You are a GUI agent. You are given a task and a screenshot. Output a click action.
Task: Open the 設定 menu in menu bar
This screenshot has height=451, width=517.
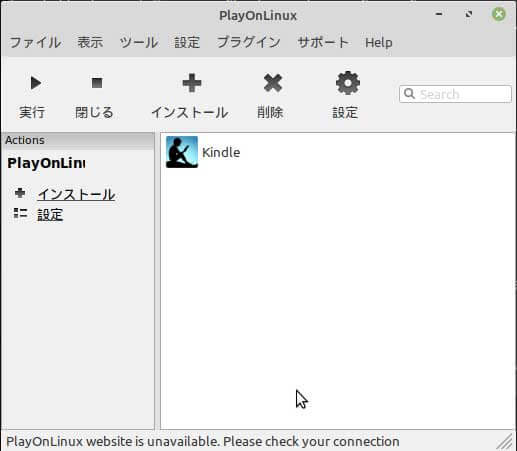[187, 42]
